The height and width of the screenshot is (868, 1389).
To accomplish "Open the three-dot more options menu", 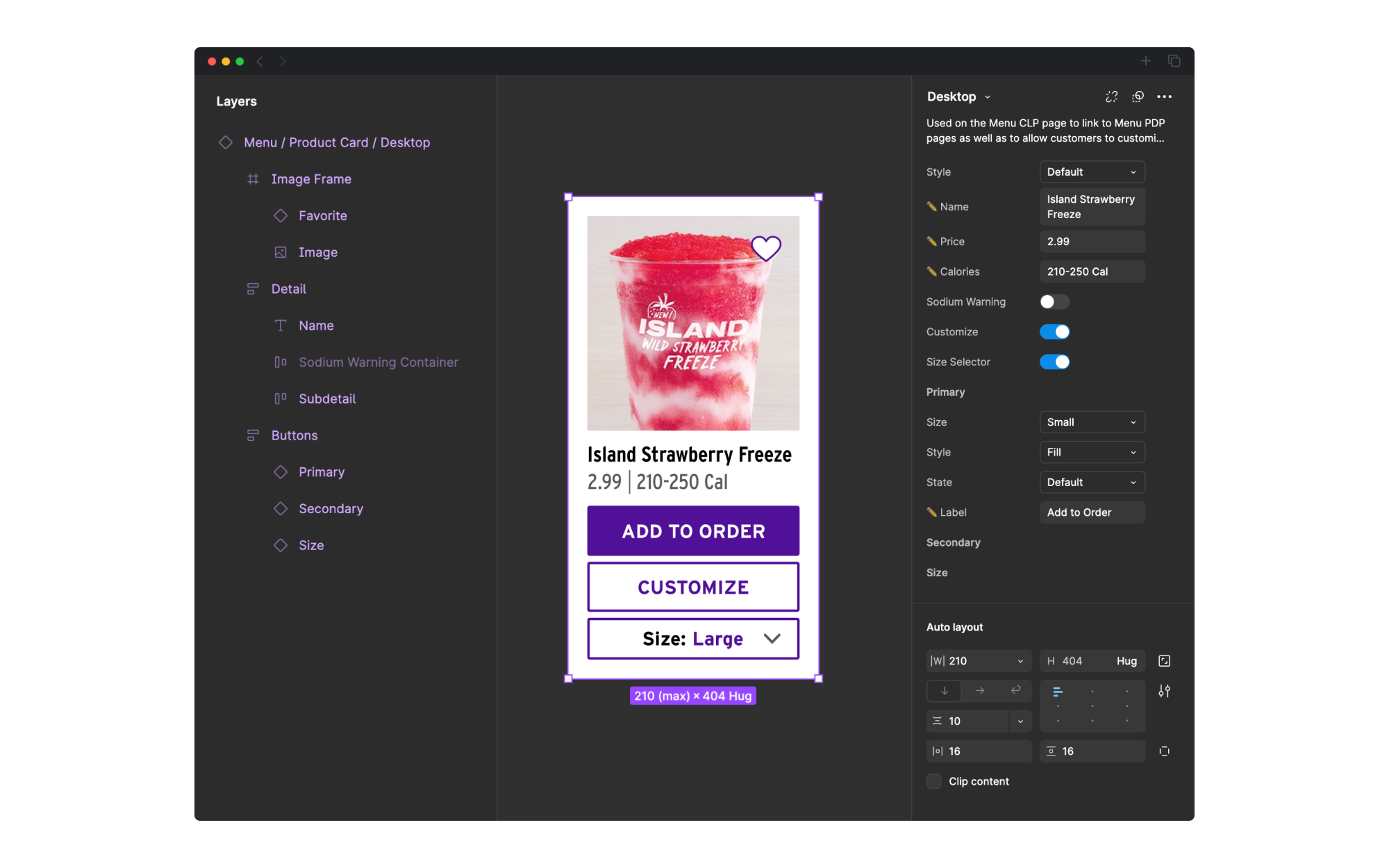I will point(1165,97).
